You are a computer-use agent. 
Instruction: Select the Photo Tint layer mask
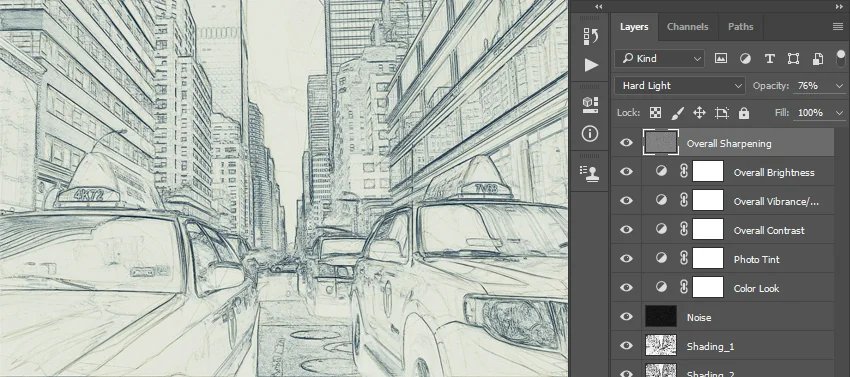point(708,258)
